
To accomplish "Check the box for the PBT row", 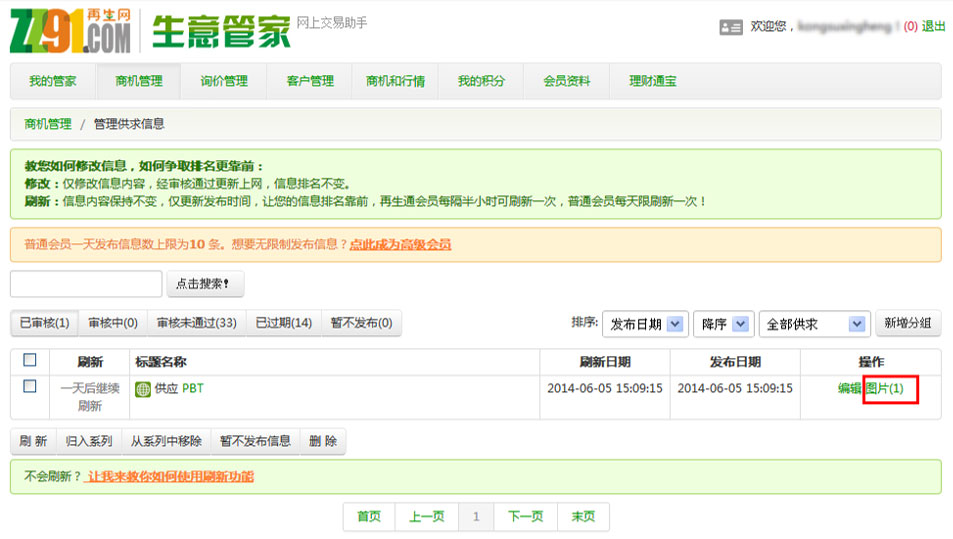I will [30, 387].
